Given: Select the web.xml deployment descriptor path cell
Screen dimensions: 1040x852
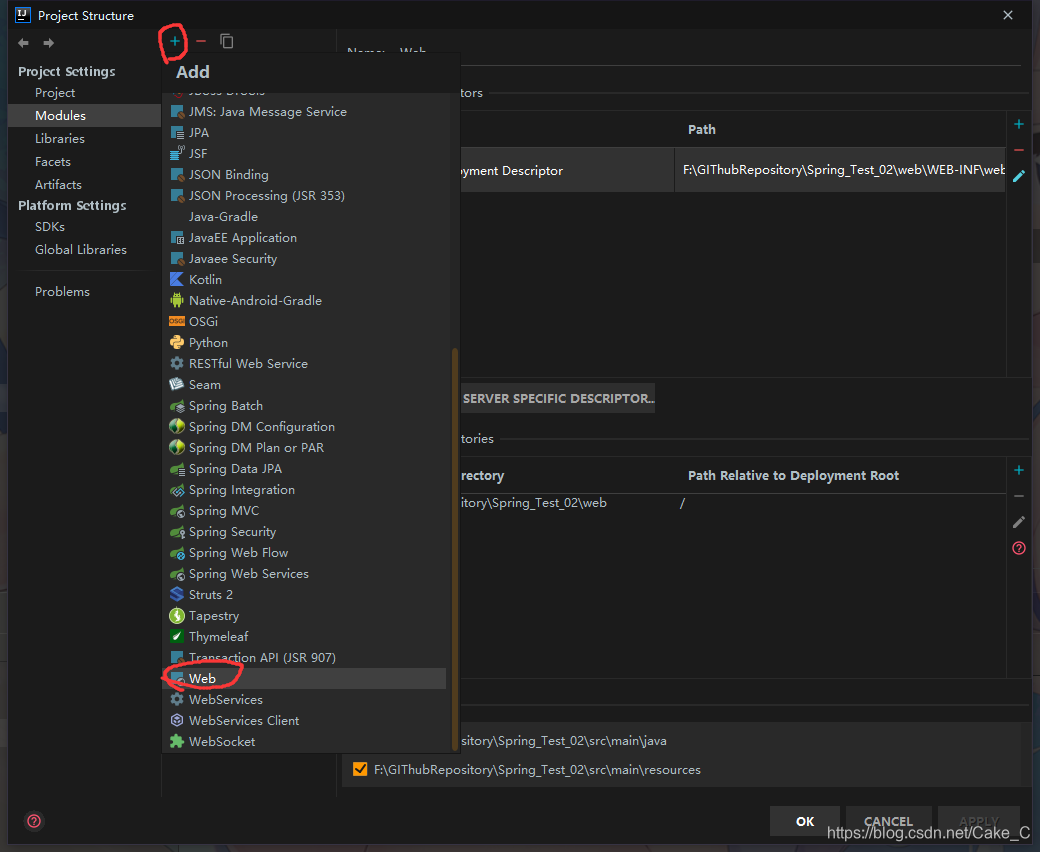Looking at the screenshot, I should tap(840, 170).
